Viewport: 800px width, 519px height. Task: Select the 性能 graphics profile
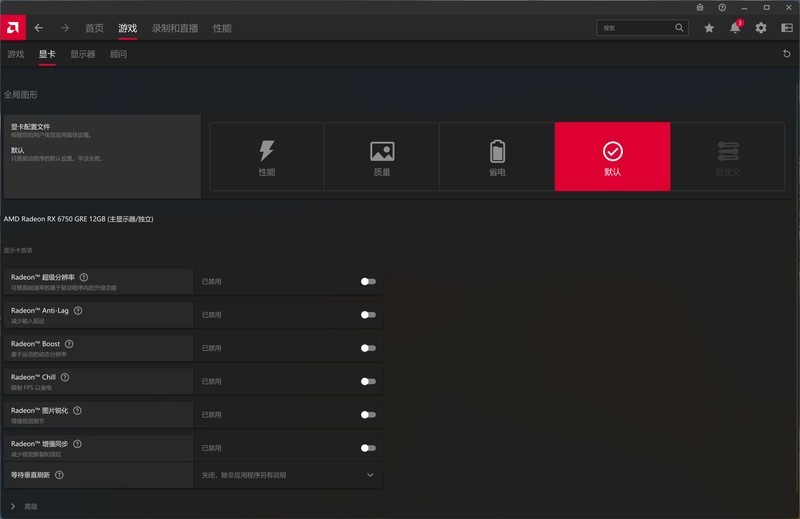pos(266,157)
